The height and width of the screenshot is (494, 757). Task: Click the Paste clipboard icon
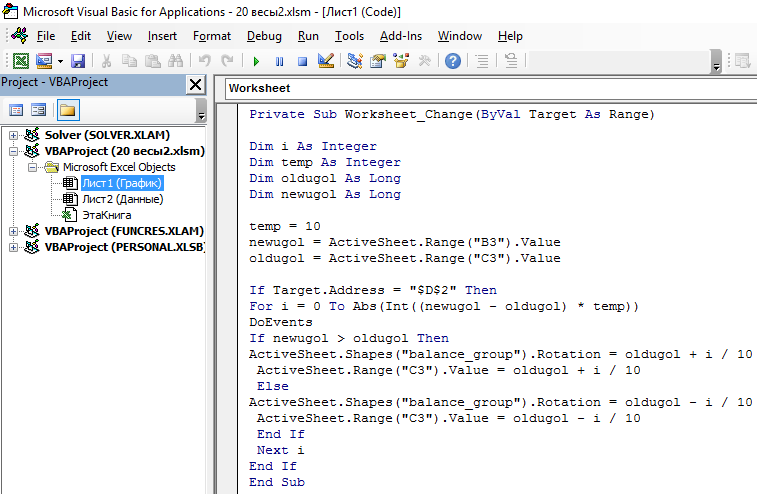coord(153,61)
